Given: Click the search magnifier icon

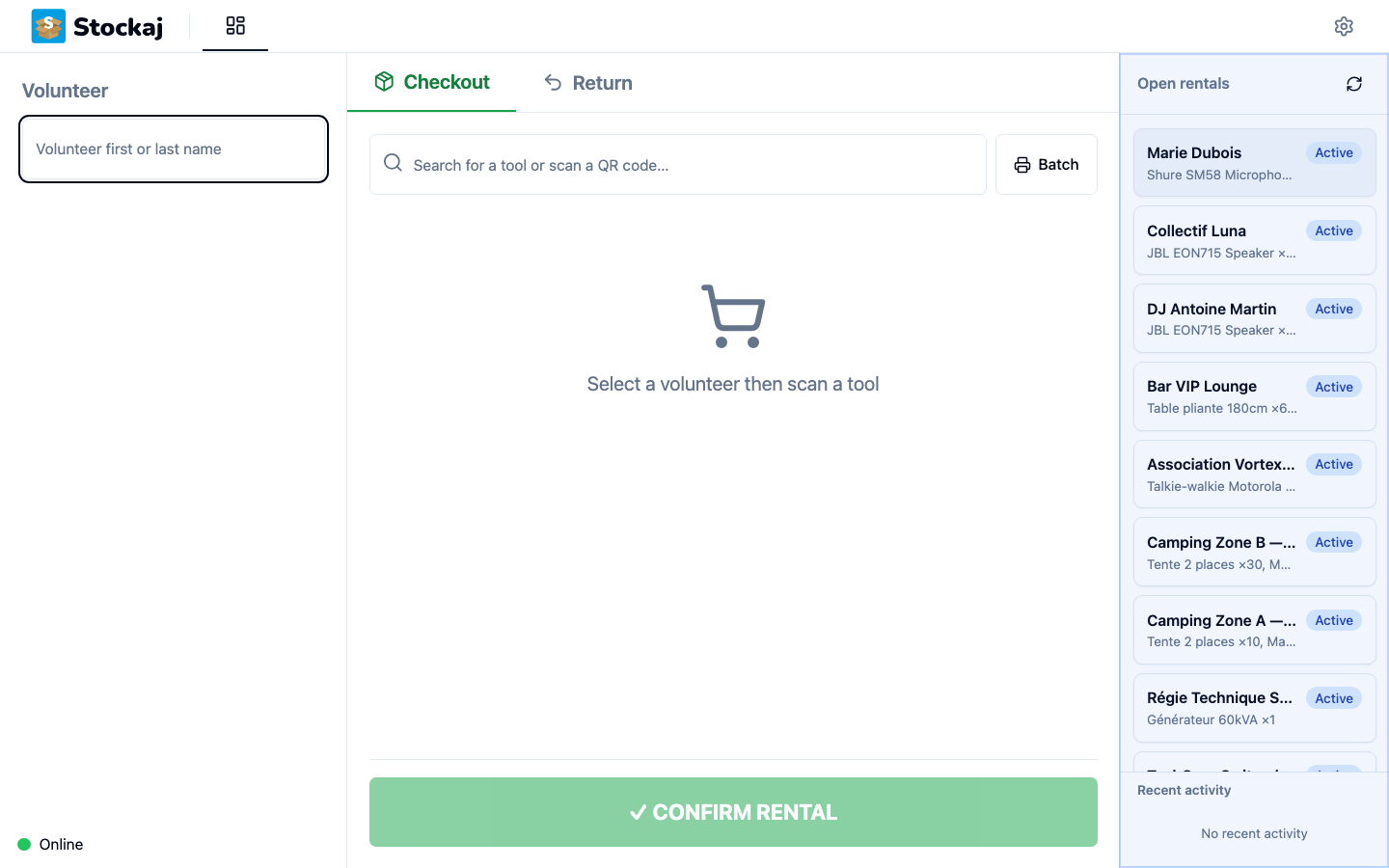Looking at the screenshot, I should tap(393, 163).
